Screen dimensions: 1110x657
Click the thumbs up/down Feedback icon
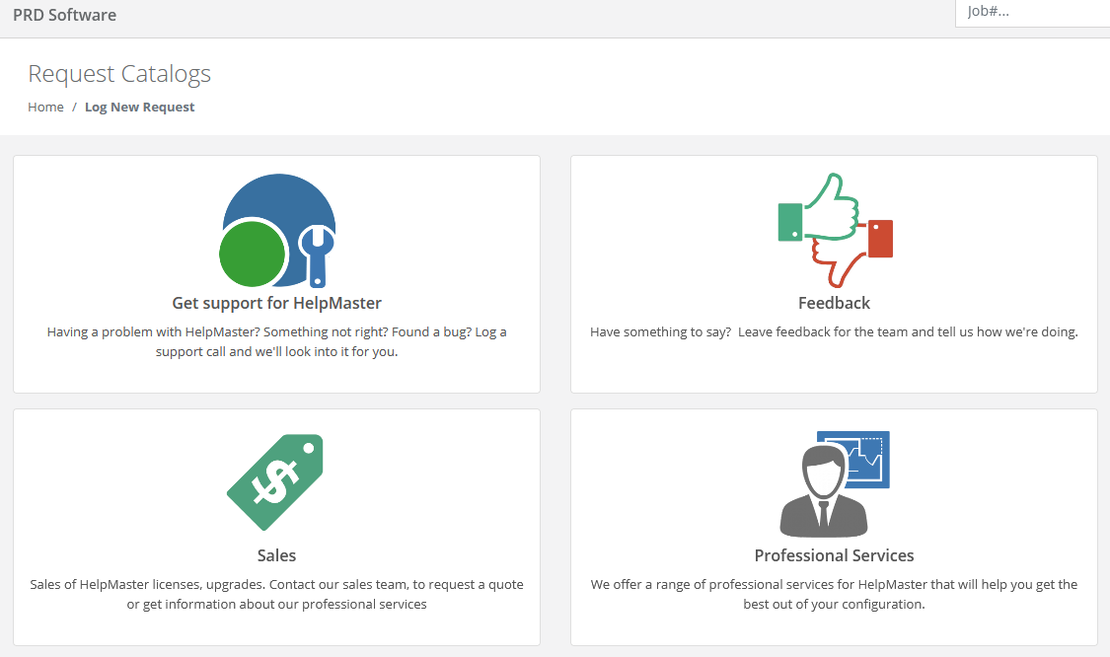click(x=835, y=230)
